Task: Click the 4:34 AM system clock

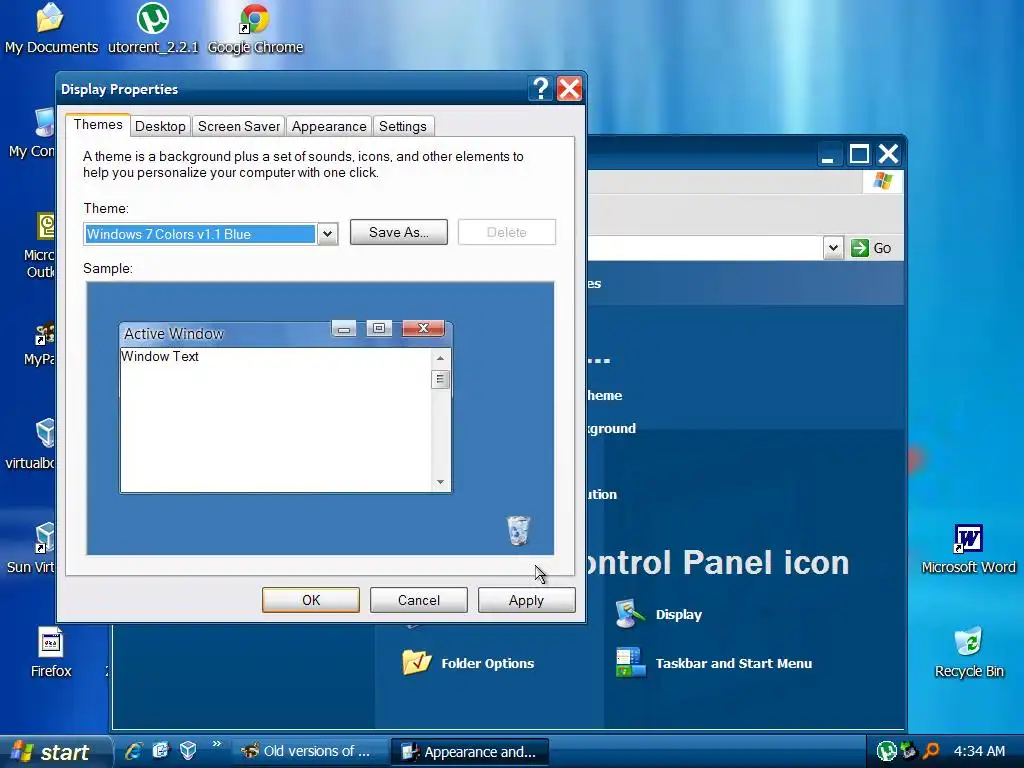Action: (979, 751)
